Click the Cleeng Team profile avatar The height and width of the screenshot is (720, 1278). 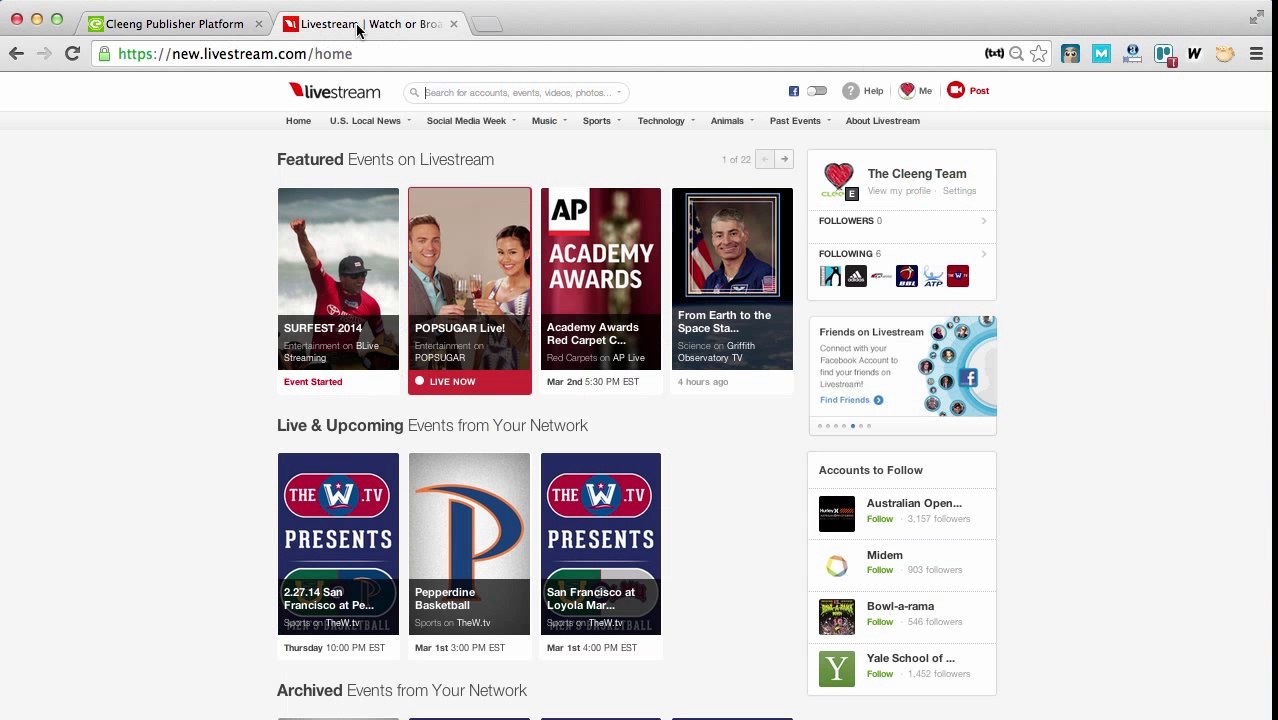[839, 181]
